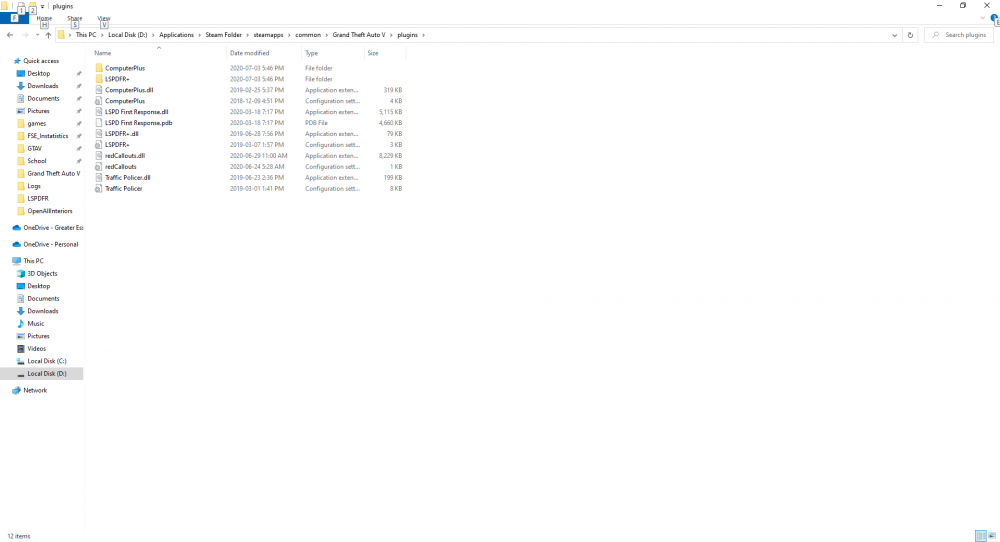Select ComputerPlus.dll file icon
Screen dimensions: 1000x542
(x=99, y=90)
